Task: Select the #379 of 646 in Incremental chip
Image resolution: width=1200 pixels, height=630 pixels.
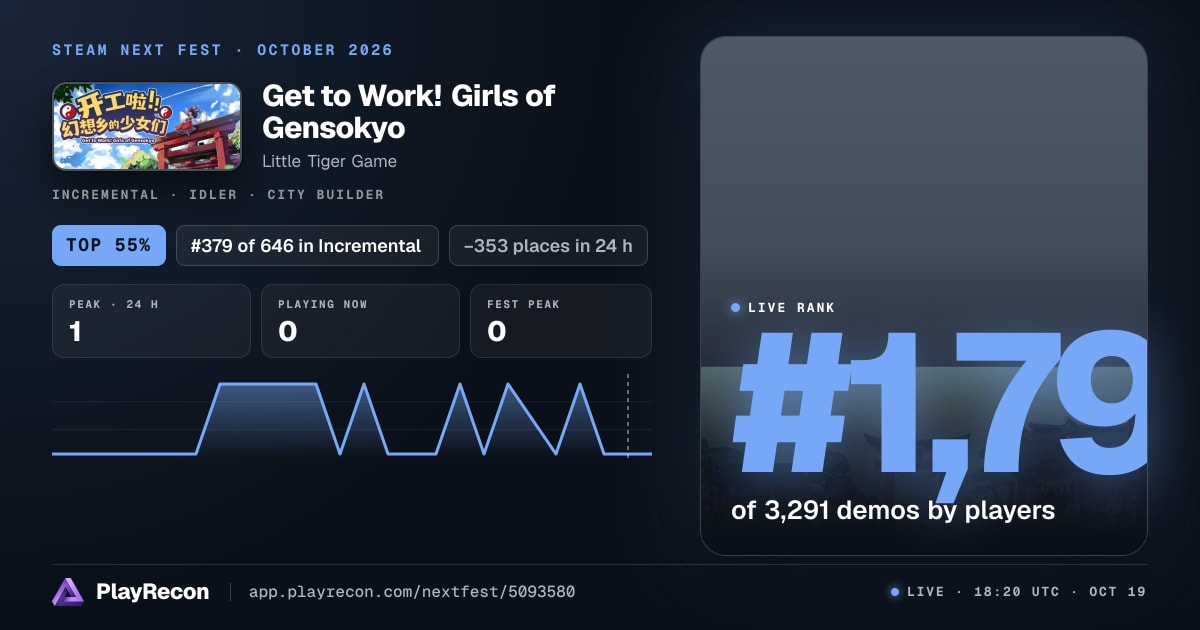Action: tap(307, 245)
